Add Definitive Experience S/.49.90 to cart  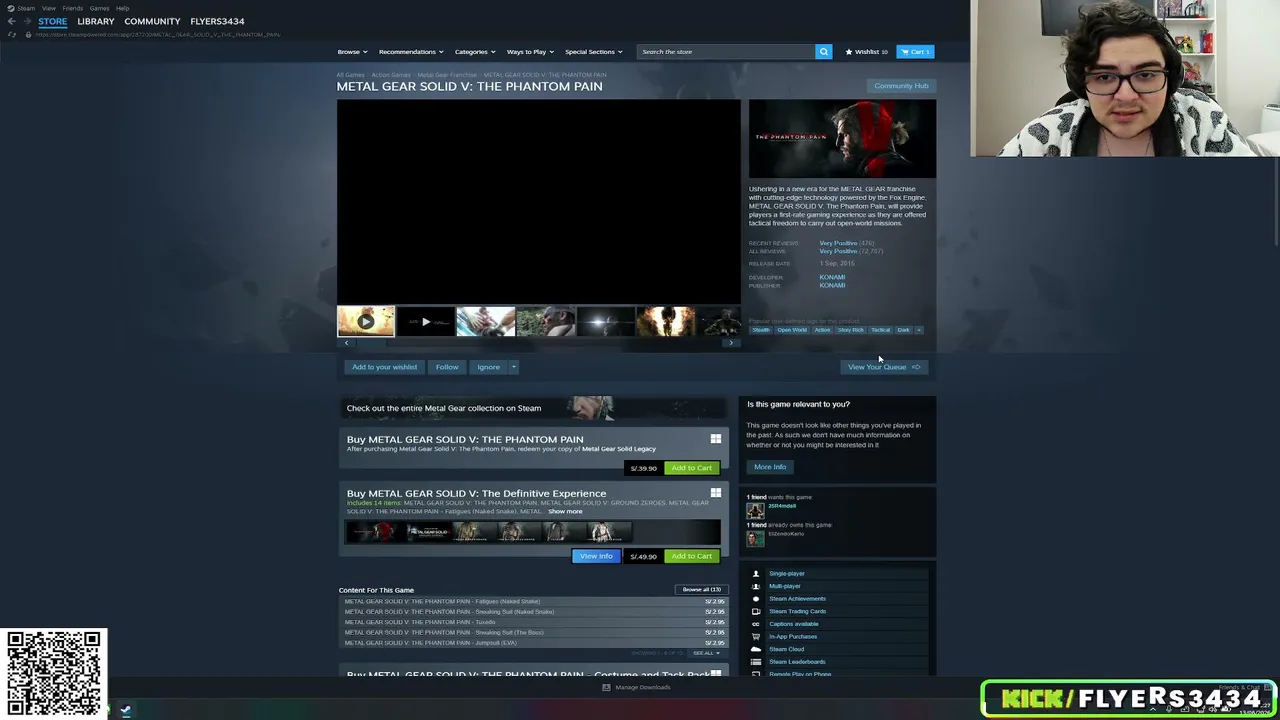point(692,556)
